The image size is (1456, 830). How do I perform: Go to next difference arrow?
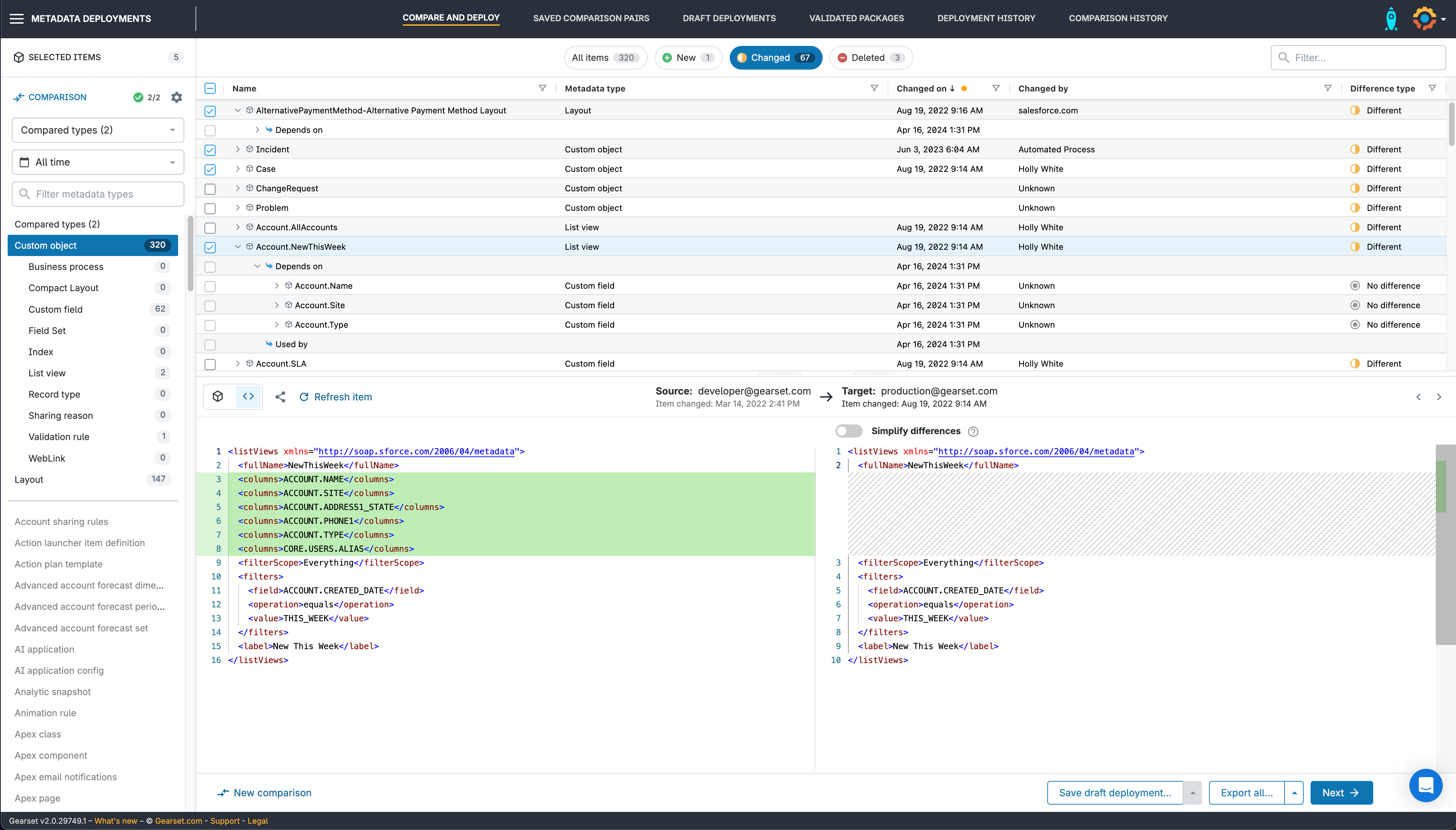[x=1439, y=397]
